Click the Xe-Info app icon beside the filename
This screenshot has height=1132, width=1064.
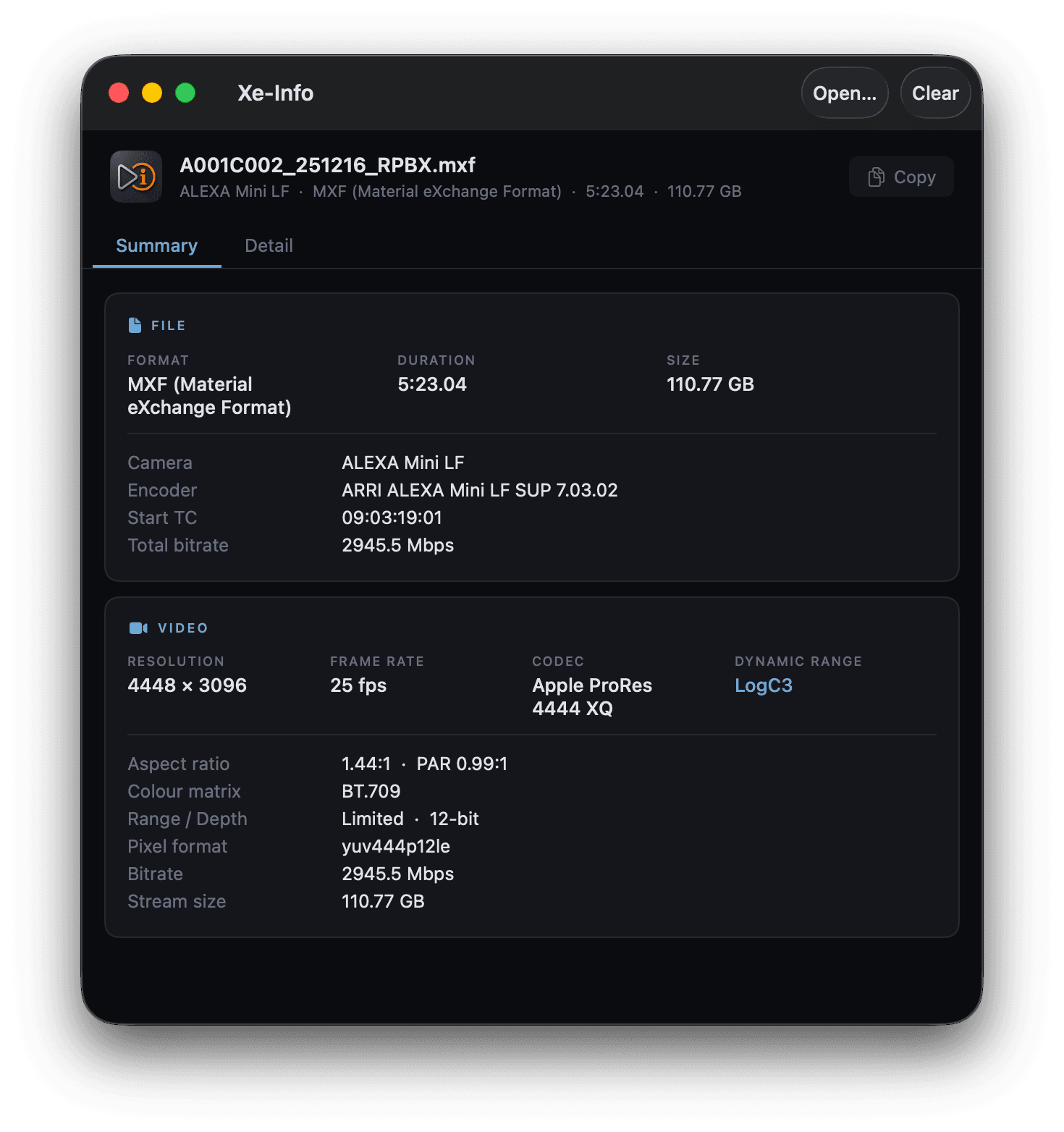click(x=136, y=177)
